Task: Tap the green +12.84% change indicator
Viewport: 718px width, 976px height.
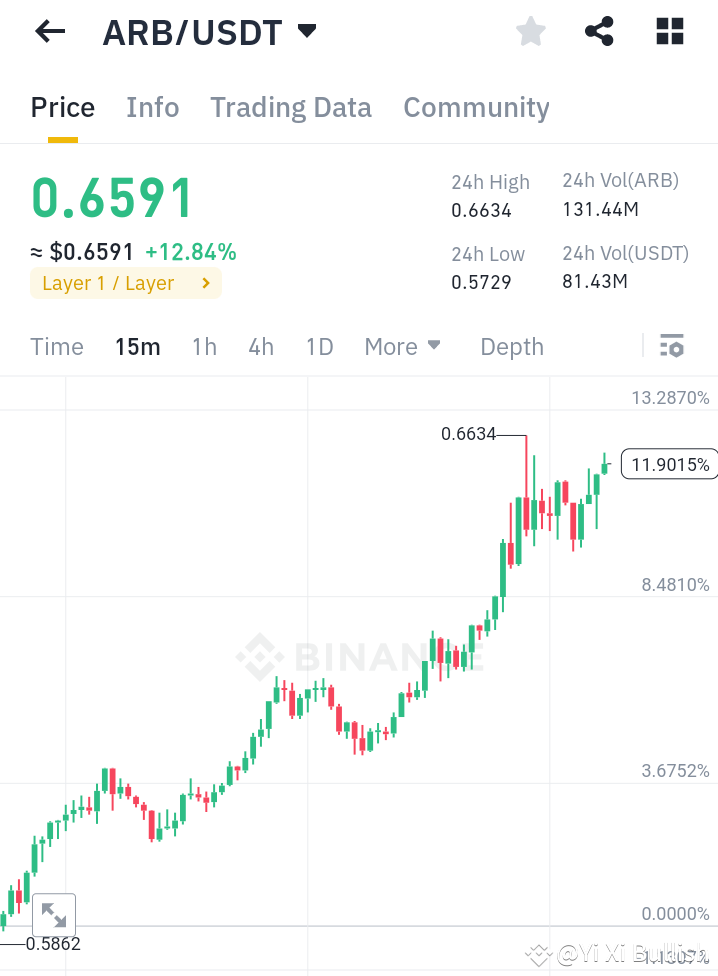Action: [x=191, y=252]
